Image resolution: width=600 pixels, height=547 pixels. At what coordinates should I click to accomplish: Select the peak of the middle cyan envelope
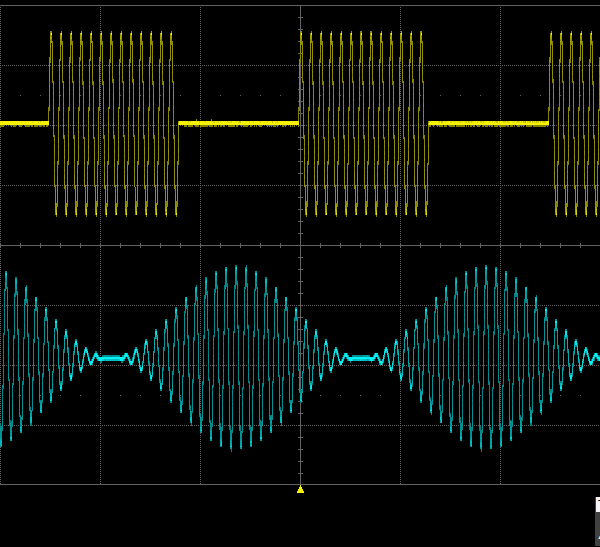click(x=237, y=268)
